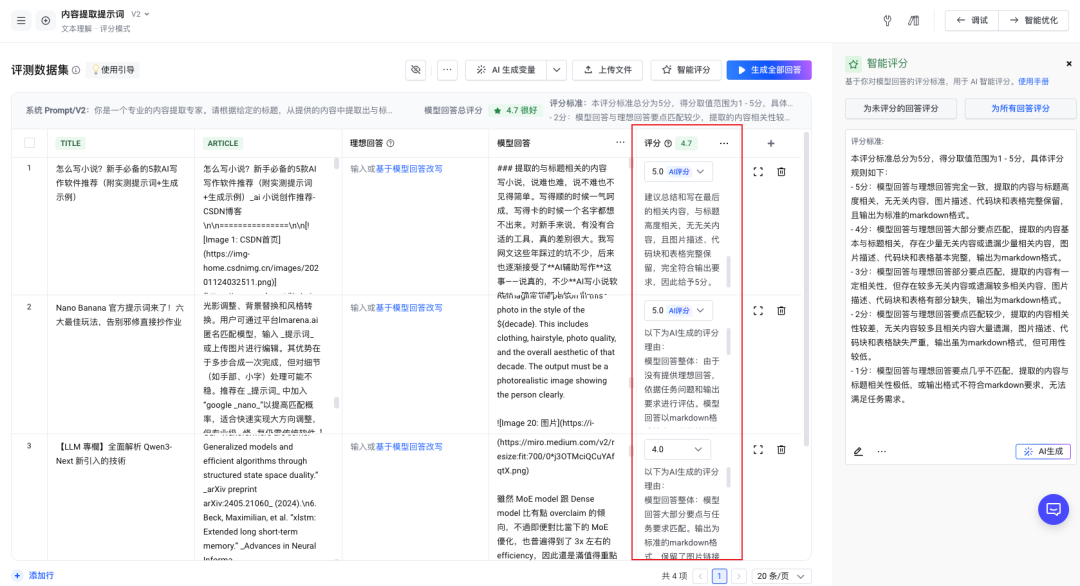Open the hamburger menu at top left

[x=21, y=20]
